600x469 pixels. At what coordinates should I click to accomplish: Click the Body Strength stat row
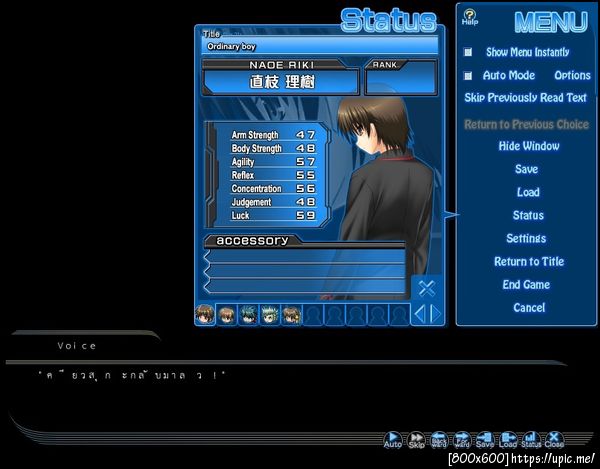point(273,148)
